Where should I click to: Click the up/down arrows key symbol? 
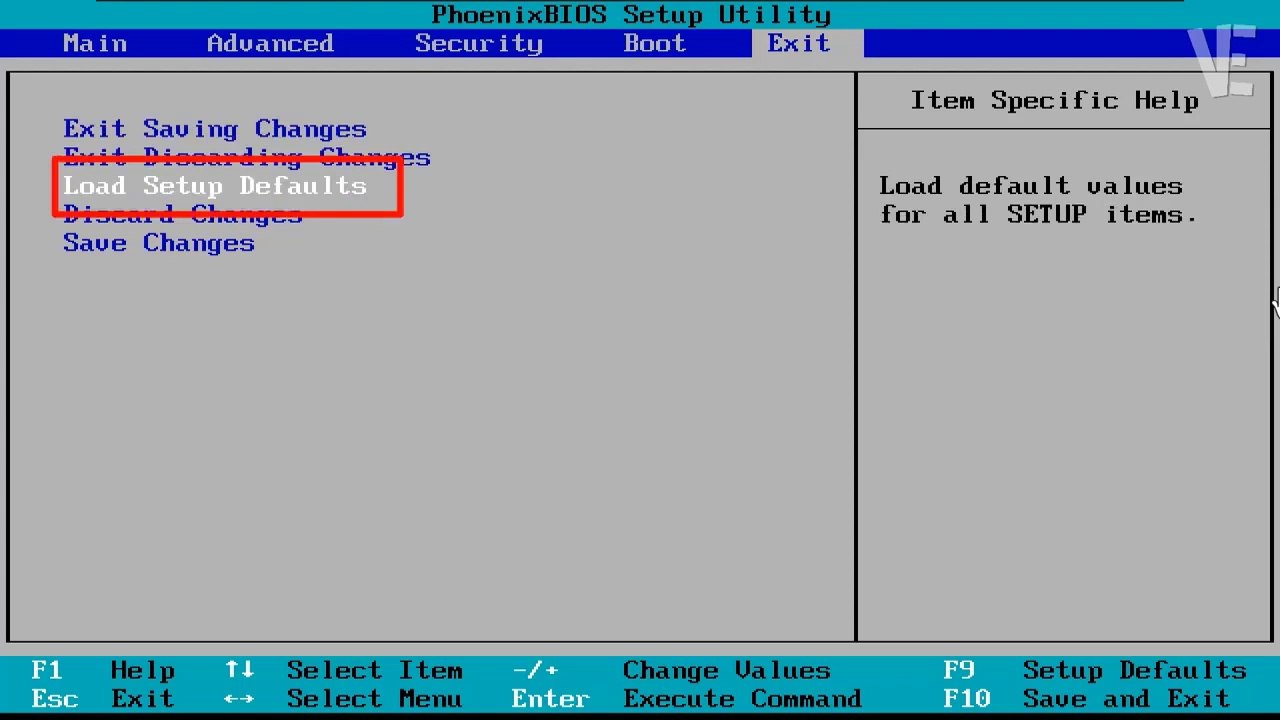click(239, 670)
